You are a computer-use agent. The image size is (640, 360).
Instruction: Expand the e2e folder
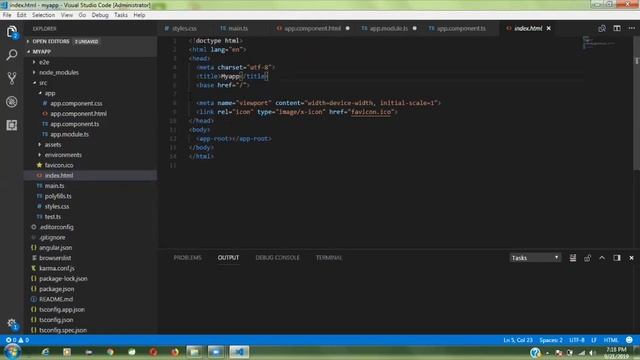pyautogui.click(x=90, y=62)
